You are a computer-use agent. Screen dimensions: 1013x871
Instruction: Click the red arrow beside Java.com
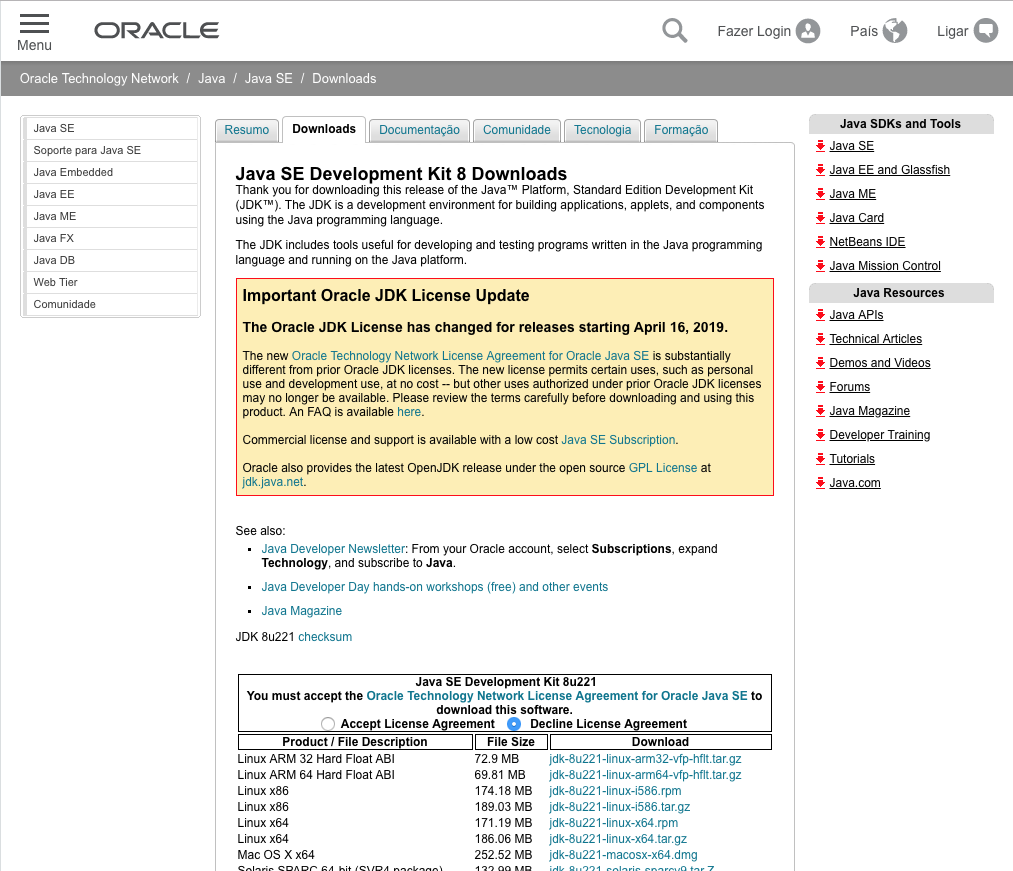pyautogui.click(x=820, y=483)
